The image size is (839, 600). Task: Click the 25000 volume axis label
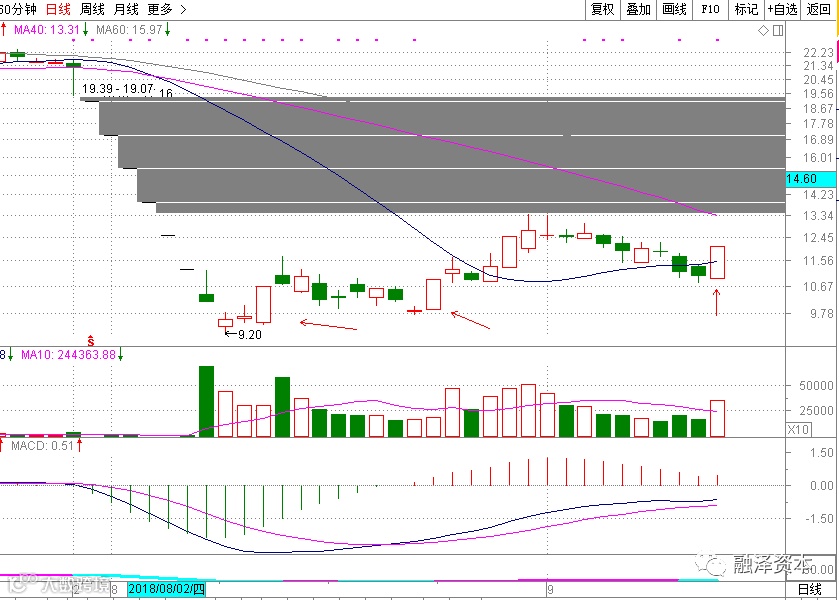click(816, 411)
